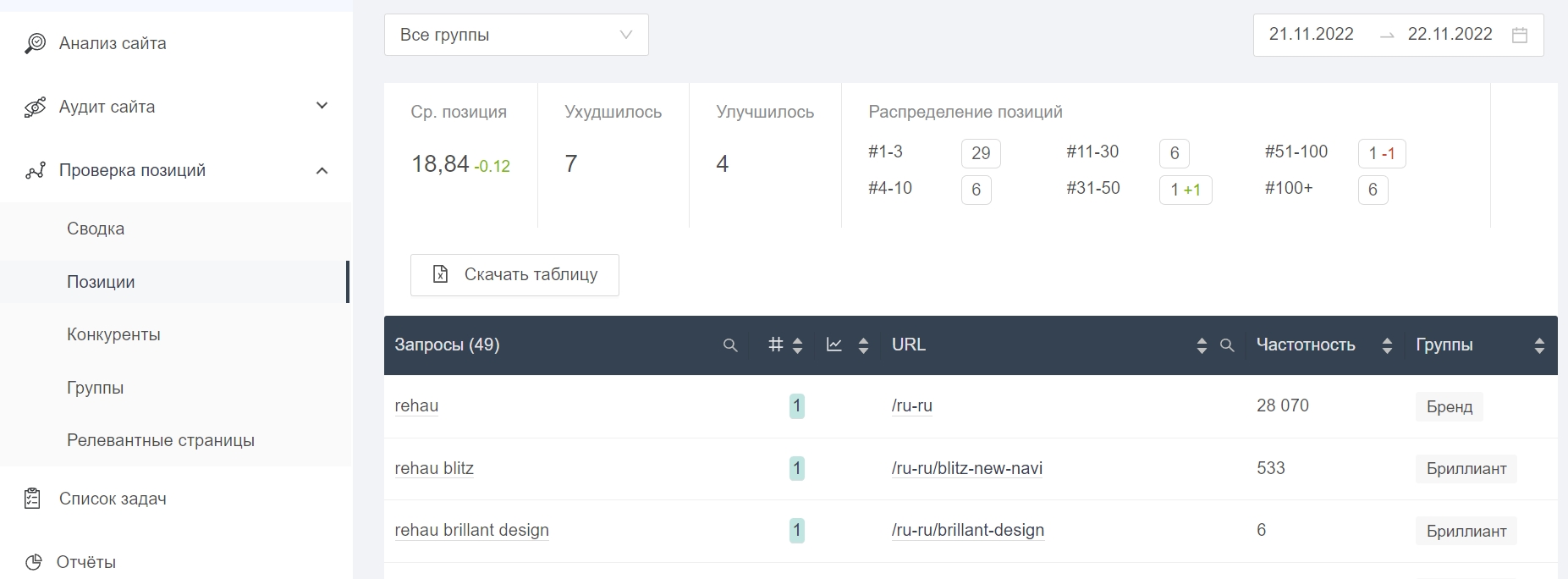Sort the URL column arrows
Screen dimensions: 1568x579
tap(1202, 345)
